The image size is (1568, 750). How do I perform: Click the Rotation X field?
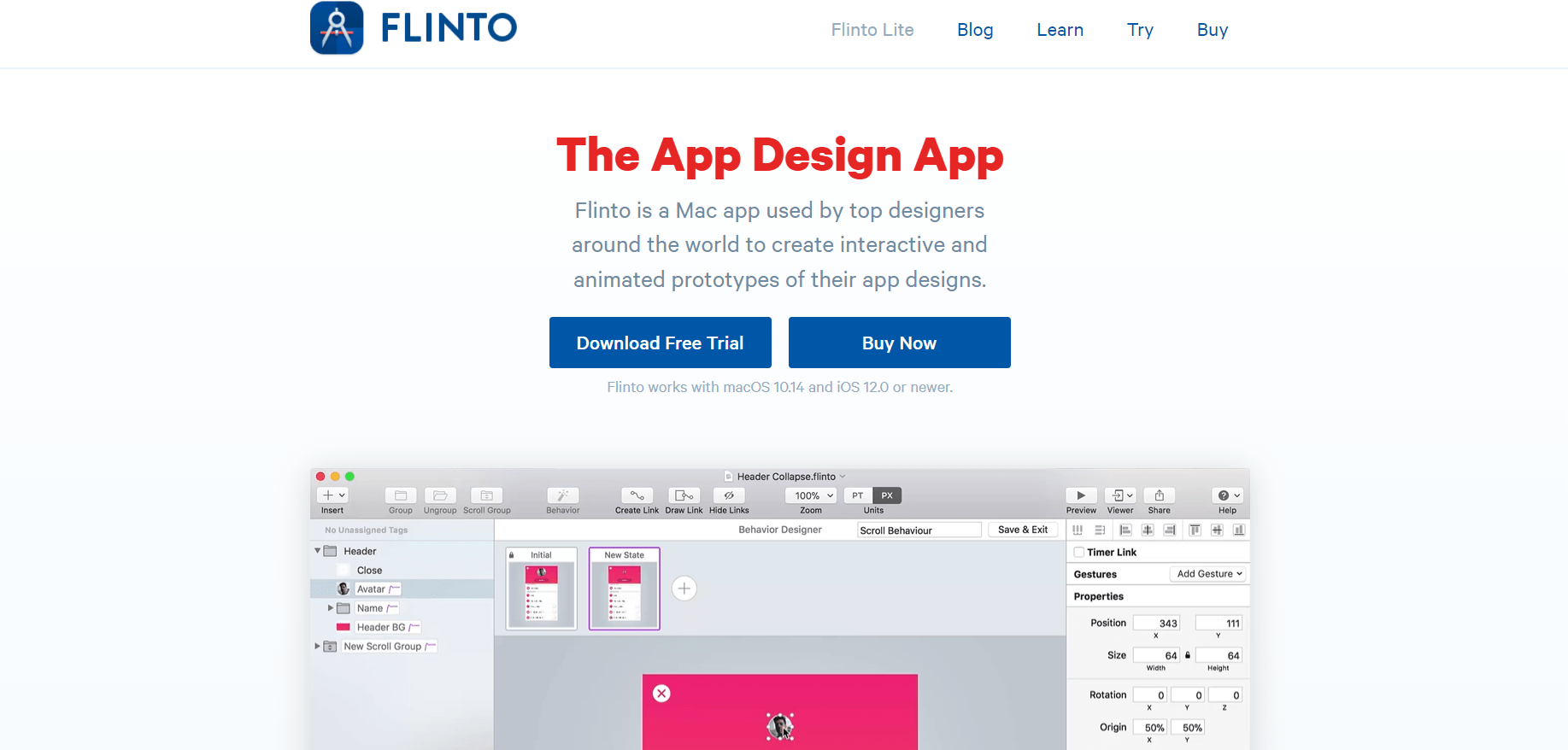(x=1150, y=694)
